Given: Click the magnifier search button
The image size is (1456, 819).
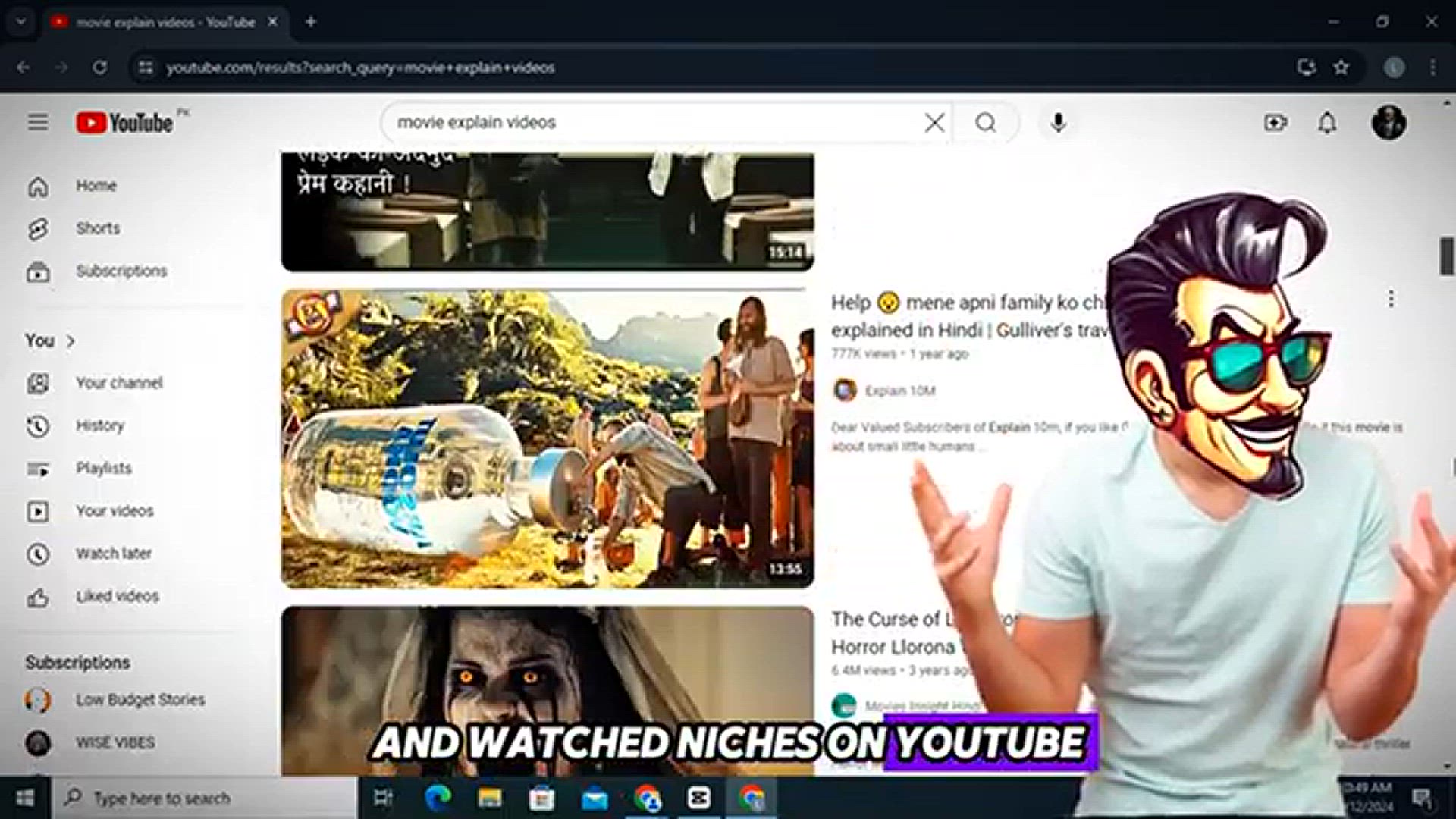Looking at the screenshot, I should [x=986, y=122].
